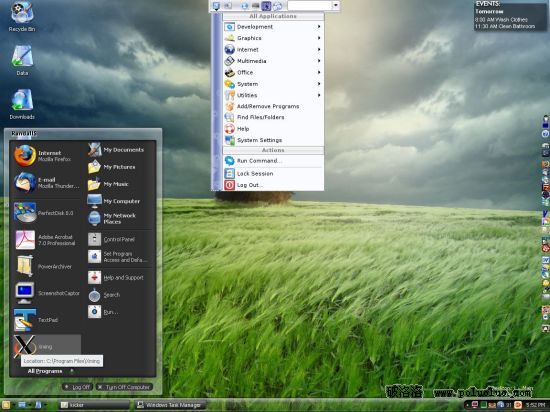Open My Network Places in the start menu

[x=119, y=218]
